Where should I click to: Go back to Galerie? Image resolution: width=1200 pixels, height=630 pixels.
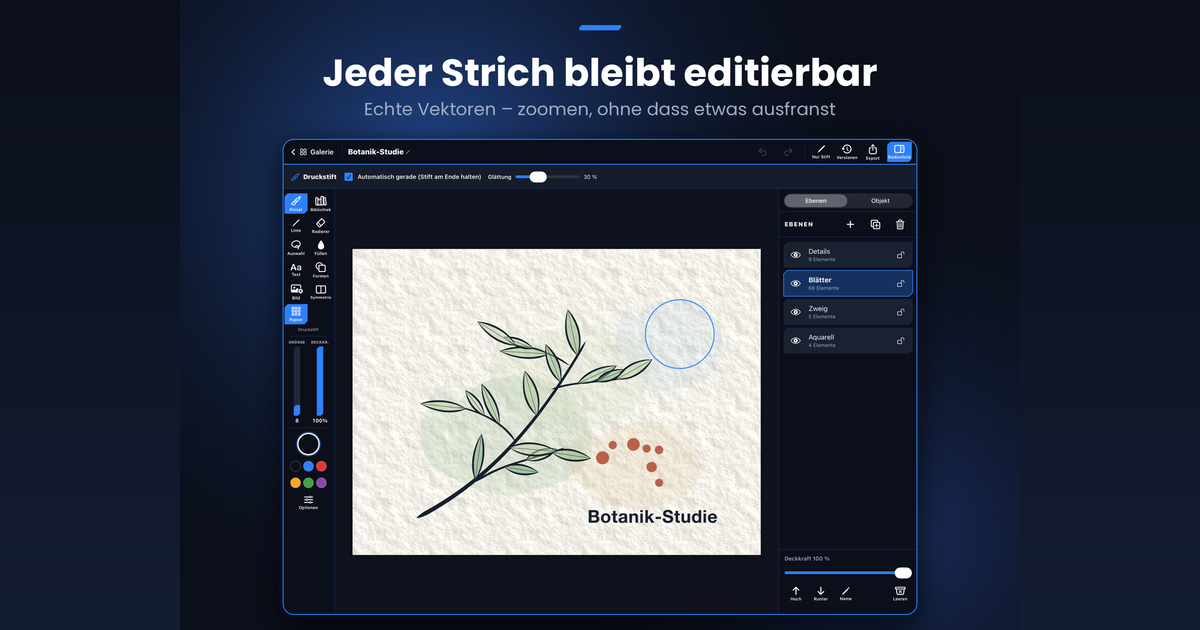coord(312,152)
